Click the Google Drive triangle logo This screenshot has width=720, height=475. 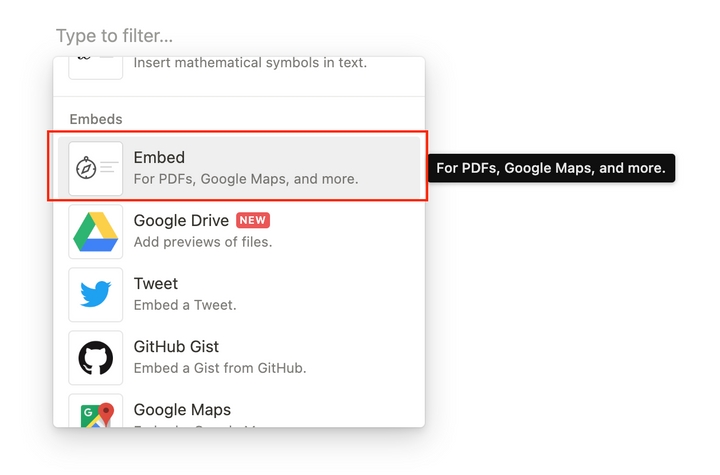tap(96, 232)
